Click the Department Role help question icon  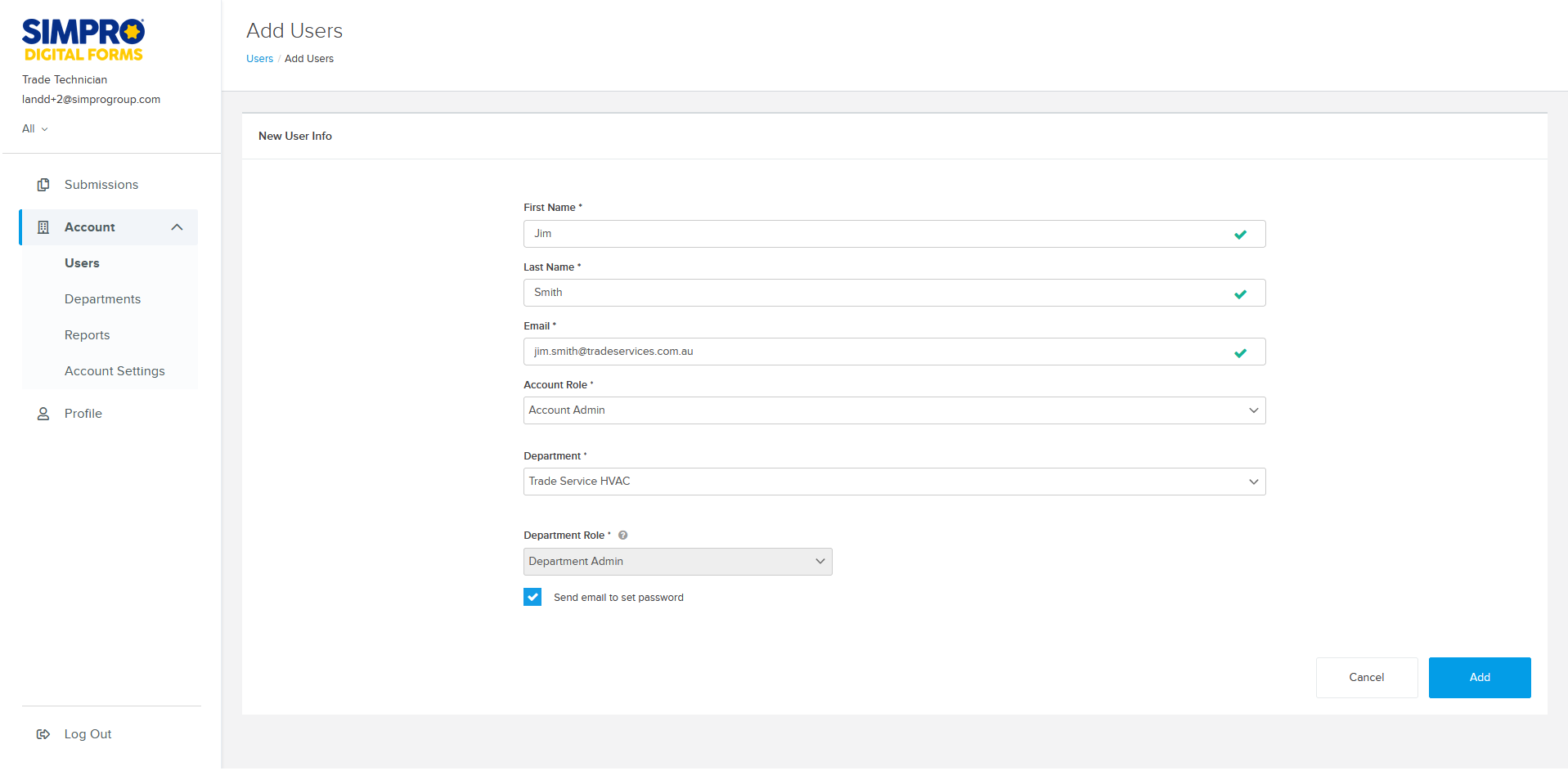click(x=622, y=536)
